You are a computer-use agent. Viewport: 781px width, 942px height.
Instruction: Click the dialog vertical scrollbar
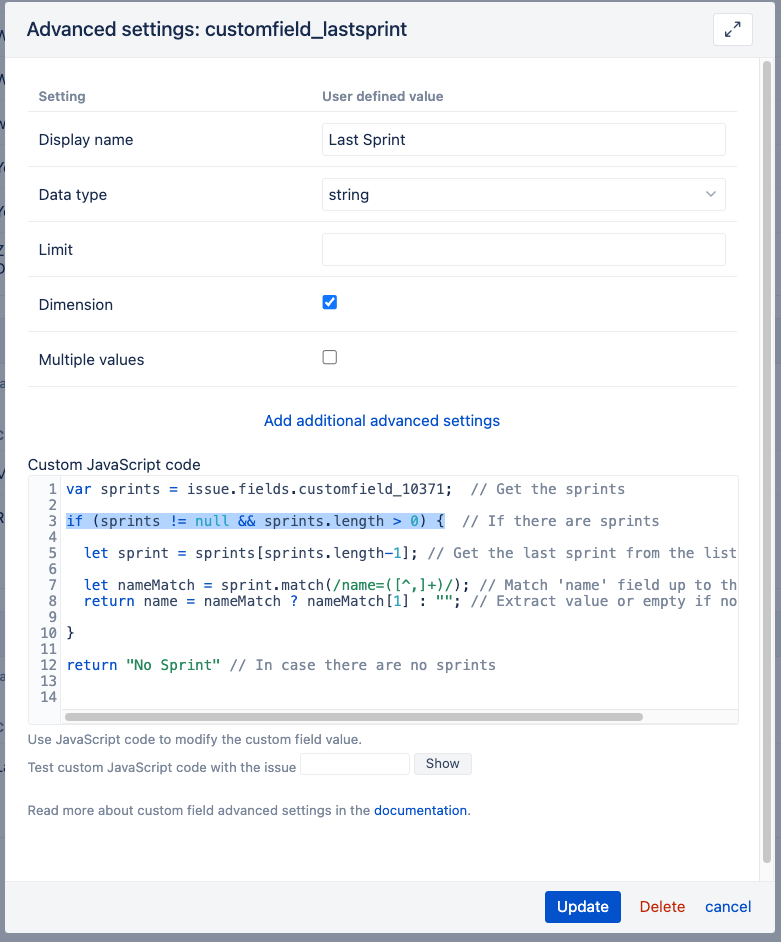[x=767, y=461]
